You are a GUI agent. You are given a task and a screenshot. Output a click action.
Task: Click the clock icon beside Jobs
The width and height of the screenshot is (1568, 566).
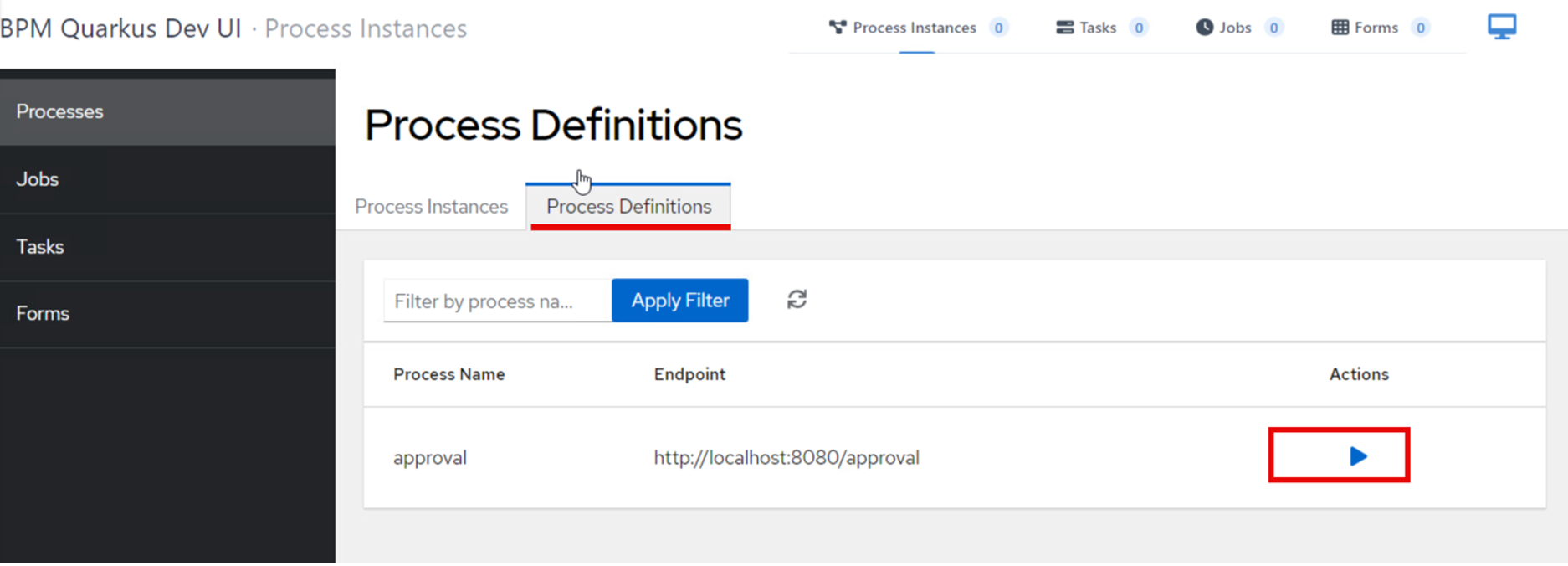[1204, 28]
